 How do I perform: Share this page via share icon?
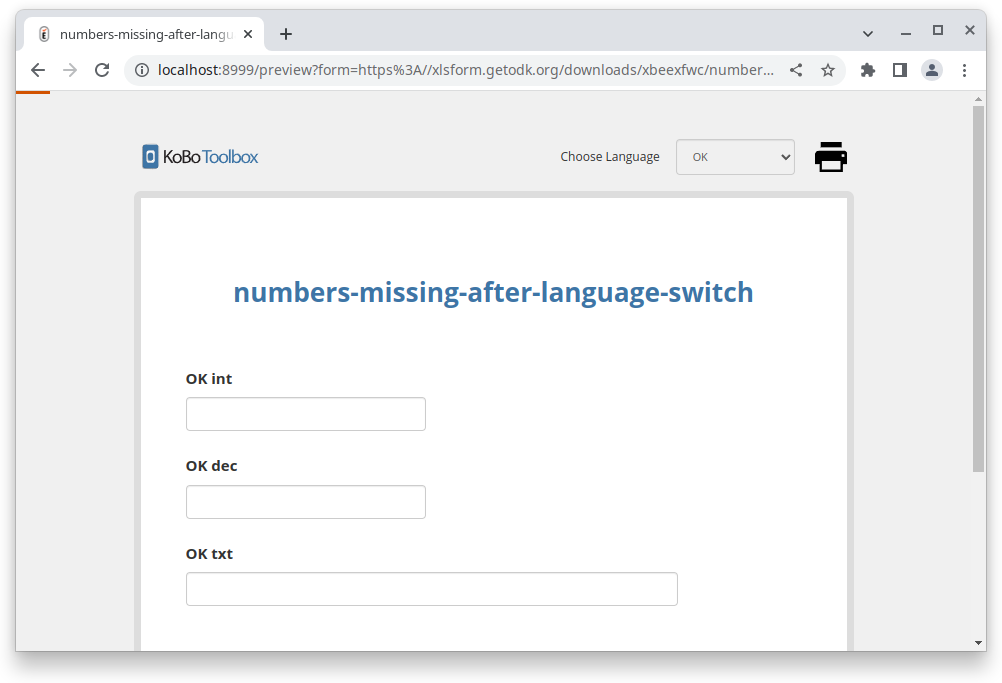[796, 70]
